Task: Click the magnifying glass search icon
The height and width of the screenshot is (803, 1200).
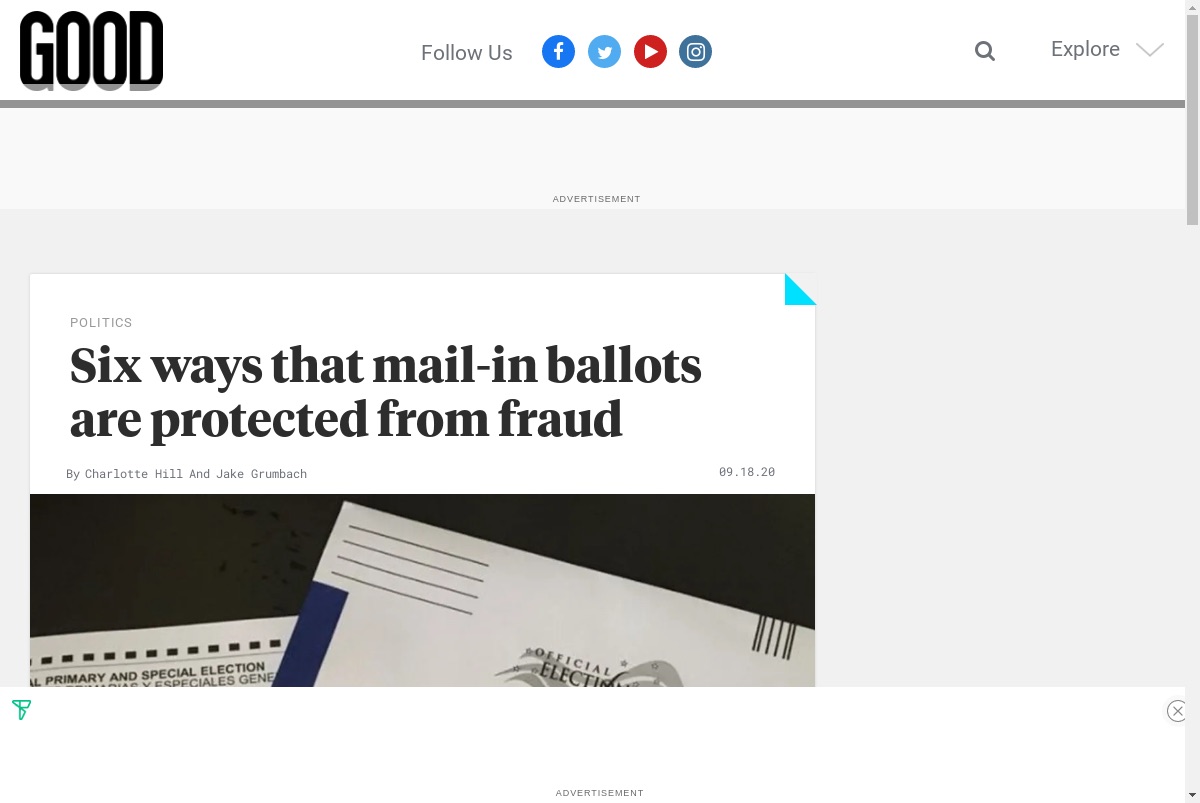Action: click(x=985, y=51)
